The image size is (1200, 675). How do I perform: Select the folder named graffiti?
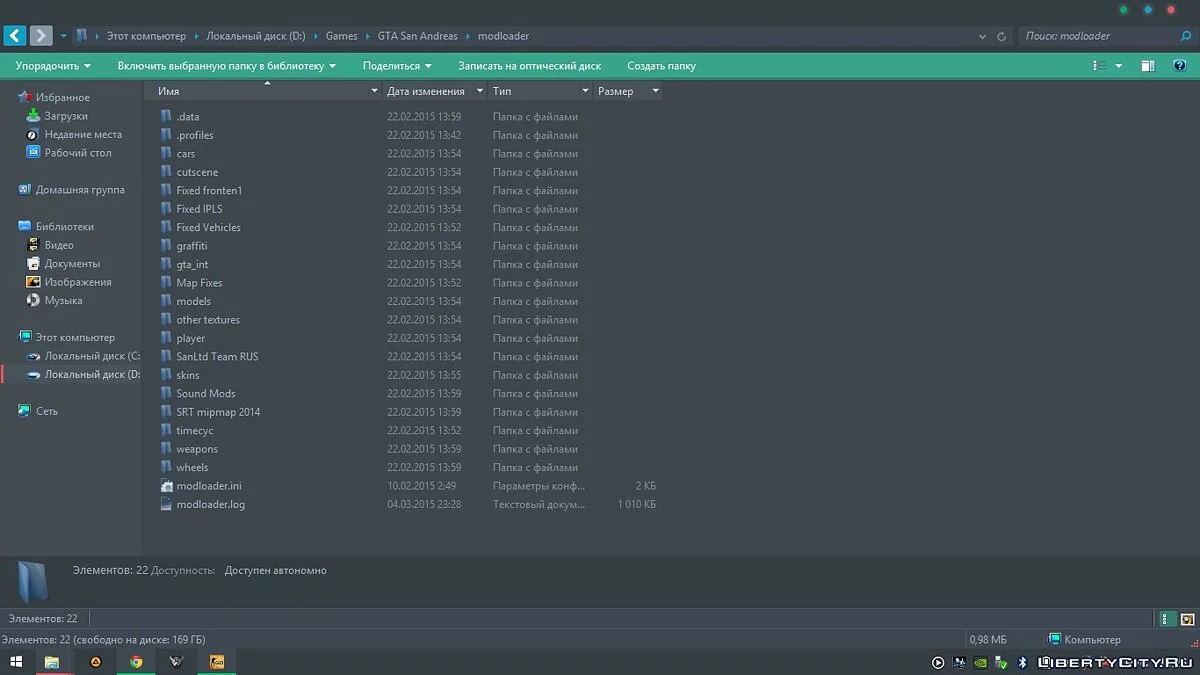point(192,246)
